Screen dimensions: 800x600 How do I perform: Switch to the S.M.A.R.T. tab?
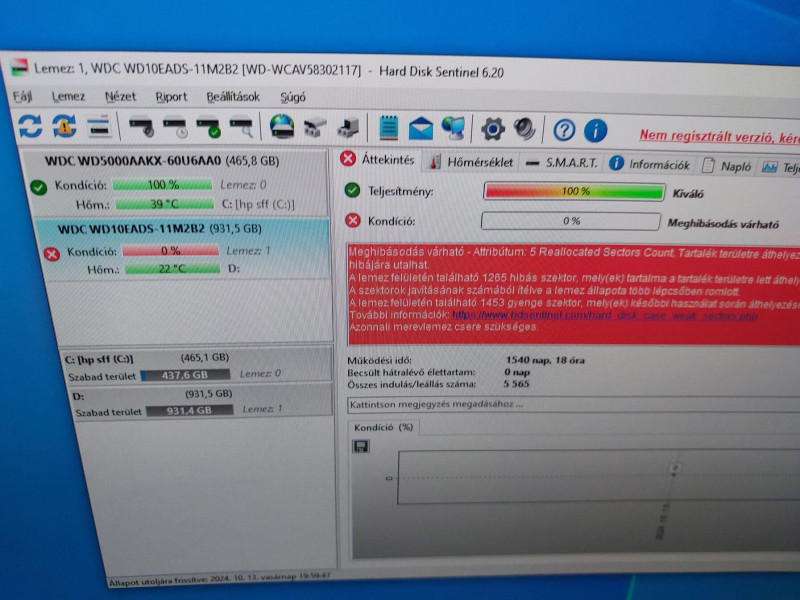tap(561, 163)
